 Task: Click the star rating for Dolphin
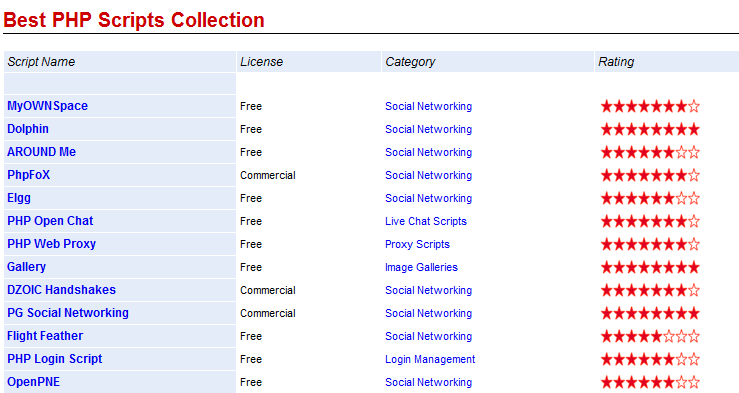[650, 130]
